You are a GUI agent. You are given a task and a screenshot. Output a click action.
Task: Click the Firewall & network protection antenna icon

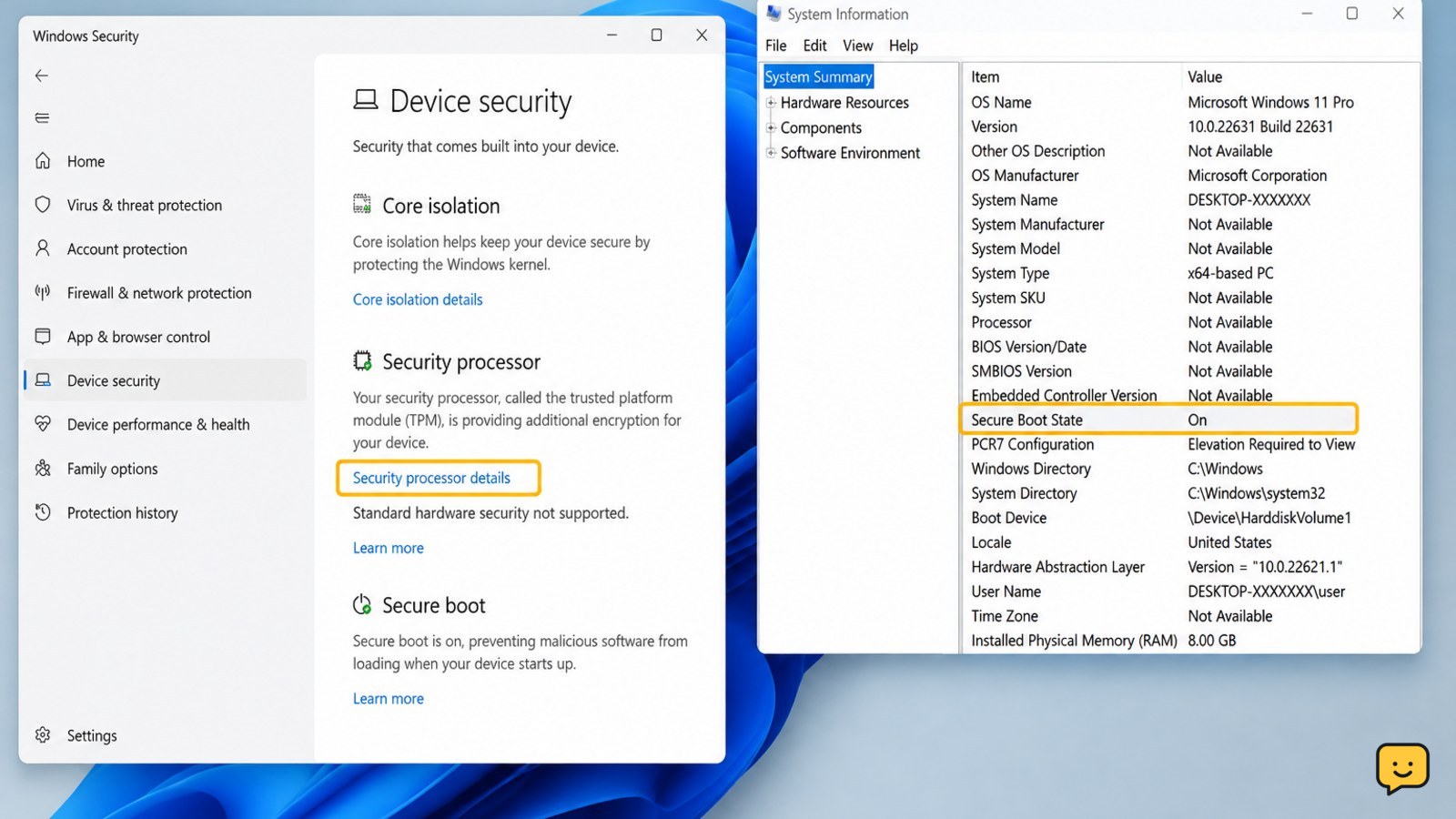[x=43, y=292]
